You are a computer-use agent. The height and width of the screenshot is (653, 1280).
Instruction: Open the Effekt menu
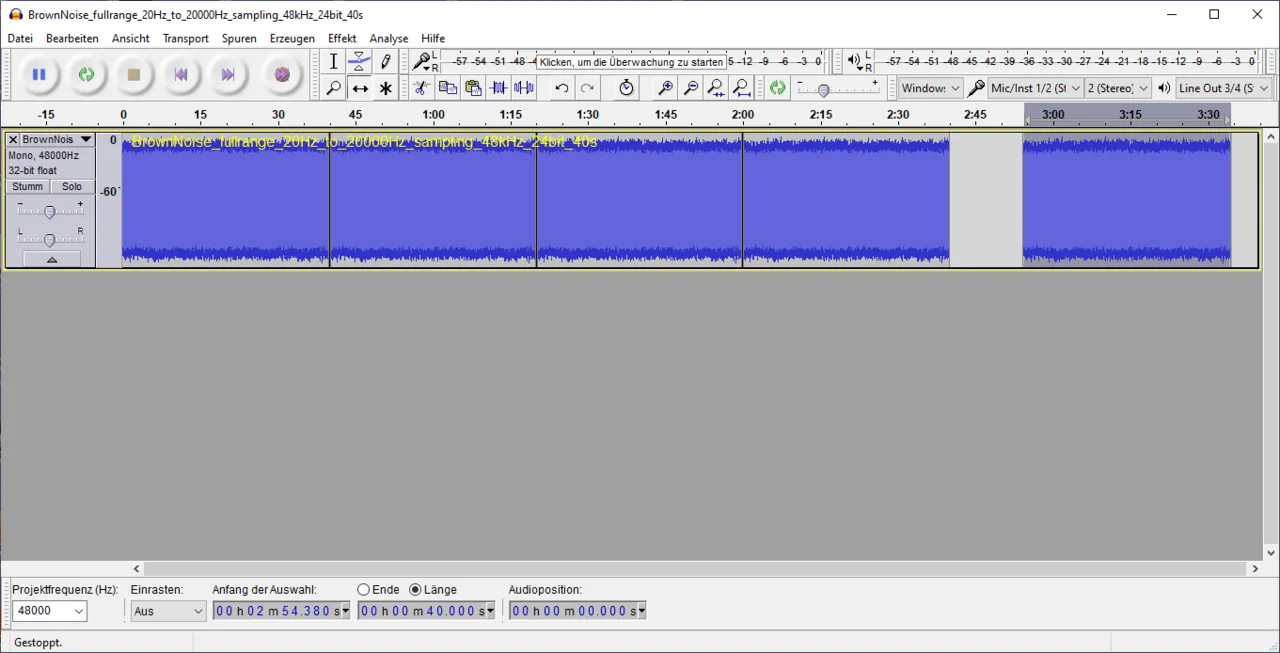pyautogui.click(x=342, y=38)
